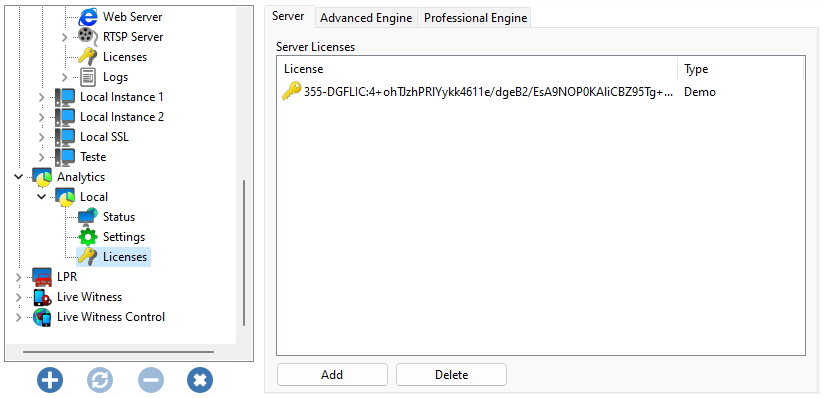
Task: Sort by the License column header
Action: 478,69
